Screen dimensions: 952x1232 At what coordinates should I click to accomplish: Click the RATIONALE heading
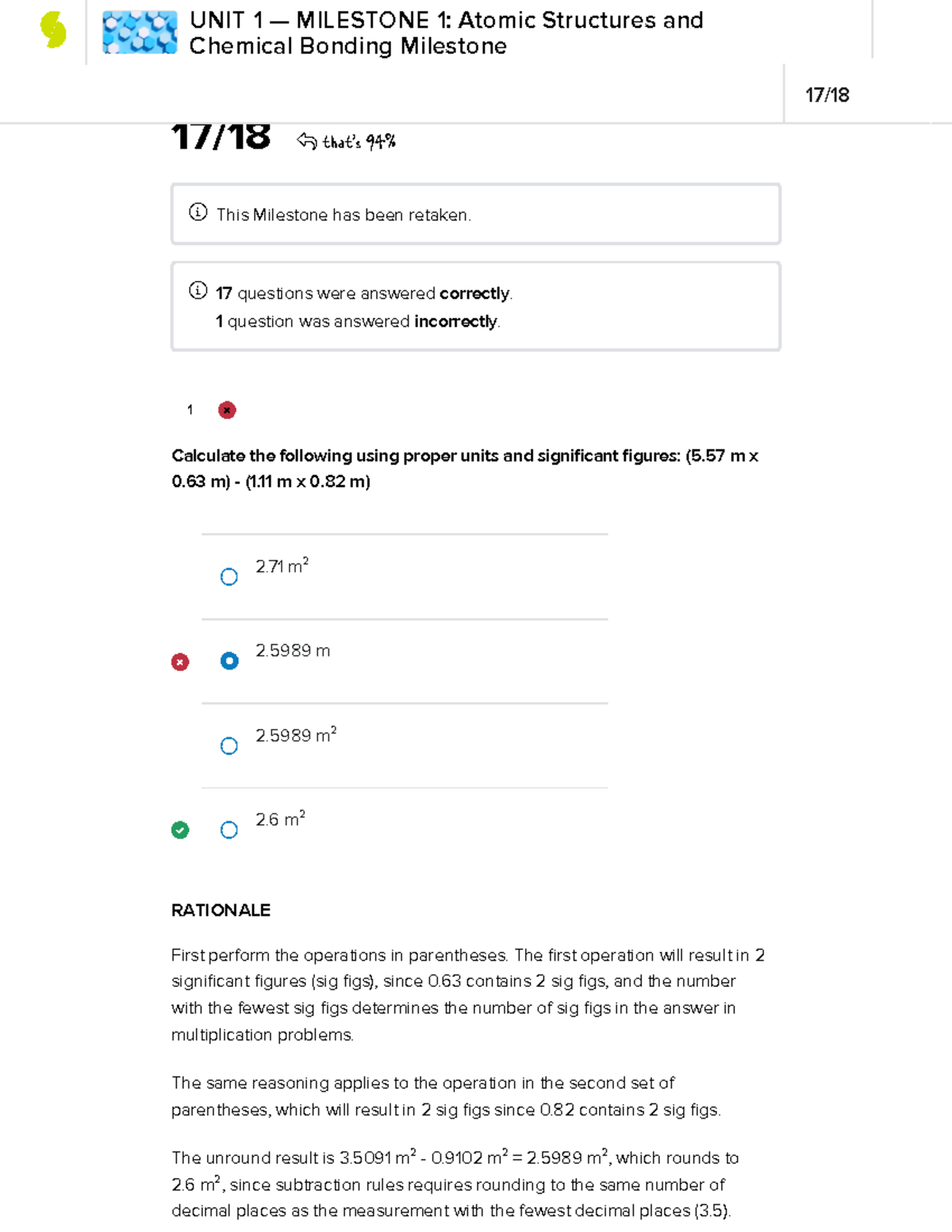coord(221,910)
